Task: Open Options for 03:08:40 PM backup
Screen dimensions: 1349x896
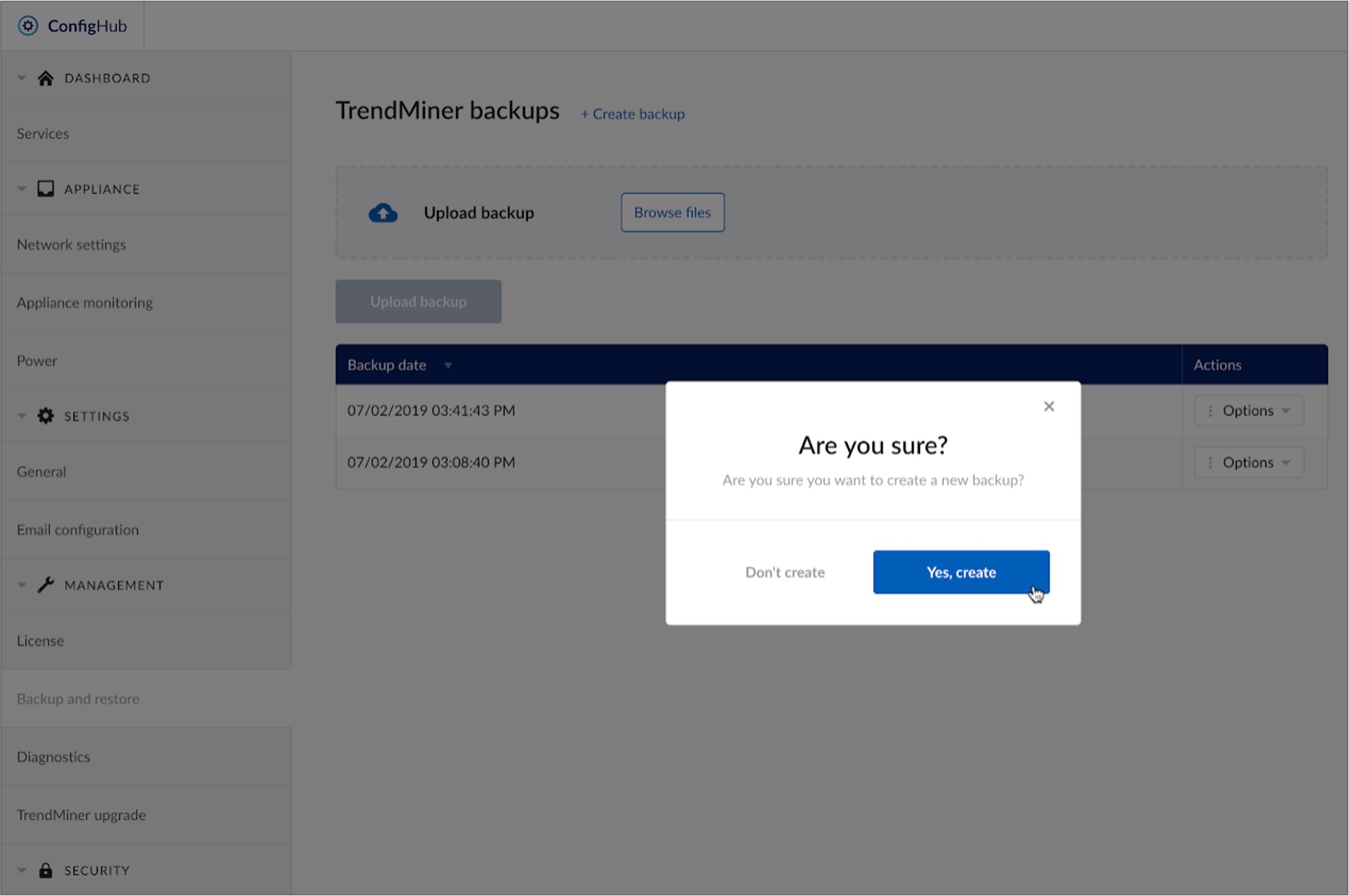Action: click(1249, 462)
